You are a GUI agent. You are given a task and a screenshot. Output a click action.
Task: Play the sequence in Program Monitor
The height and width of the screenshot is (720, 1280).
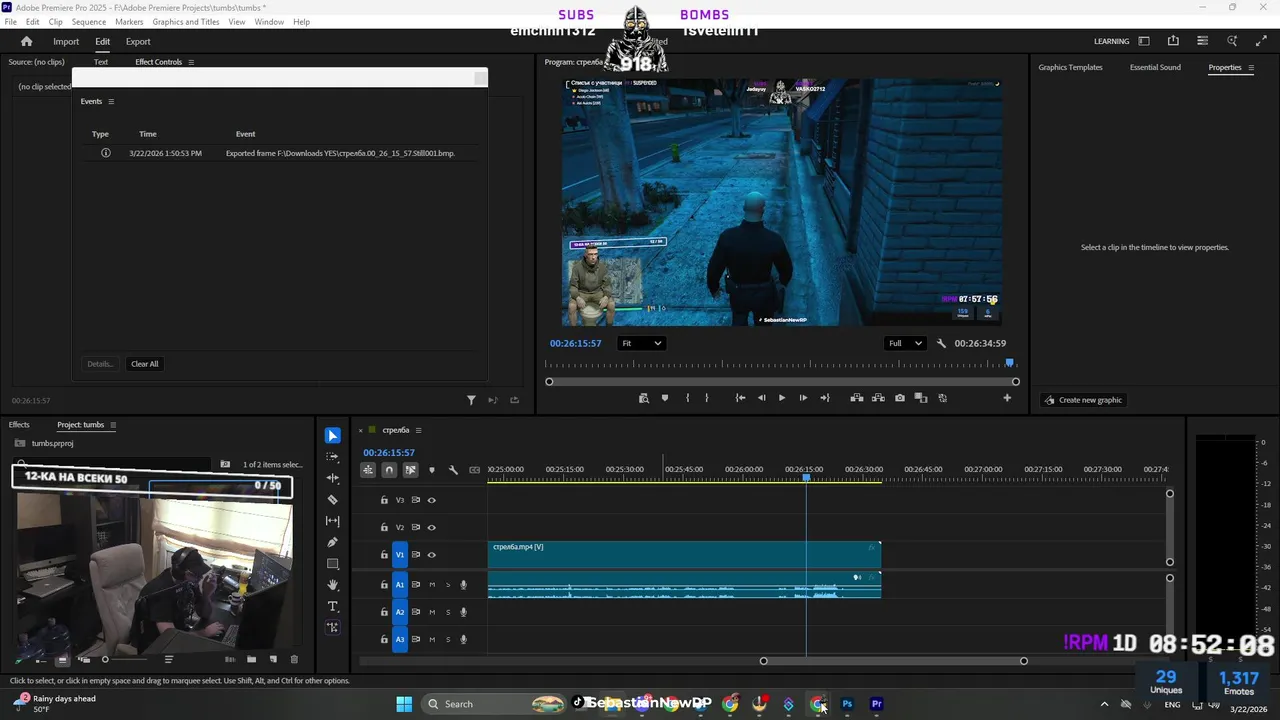[x=782, y=398]
